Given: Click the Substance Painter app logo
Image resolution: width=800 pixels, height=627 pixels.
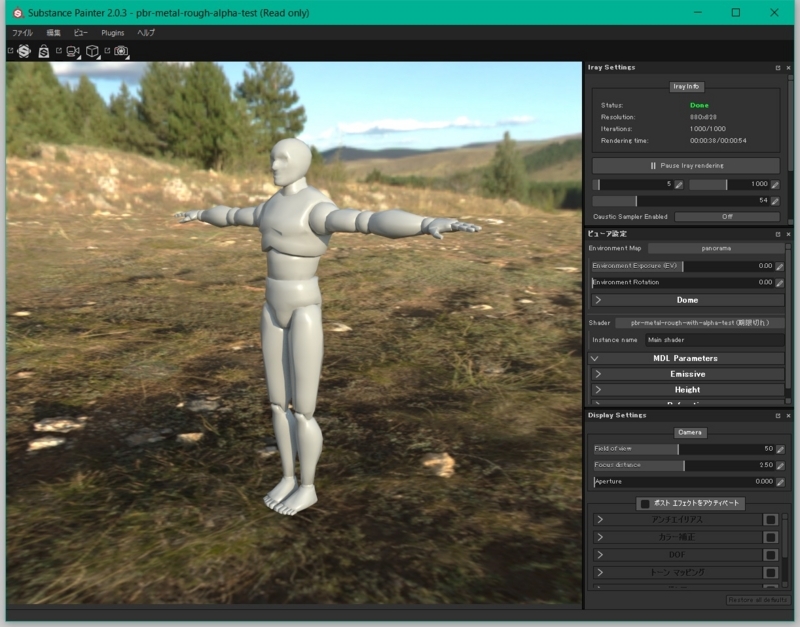Looking at the screenshot, I should (18, 13).
